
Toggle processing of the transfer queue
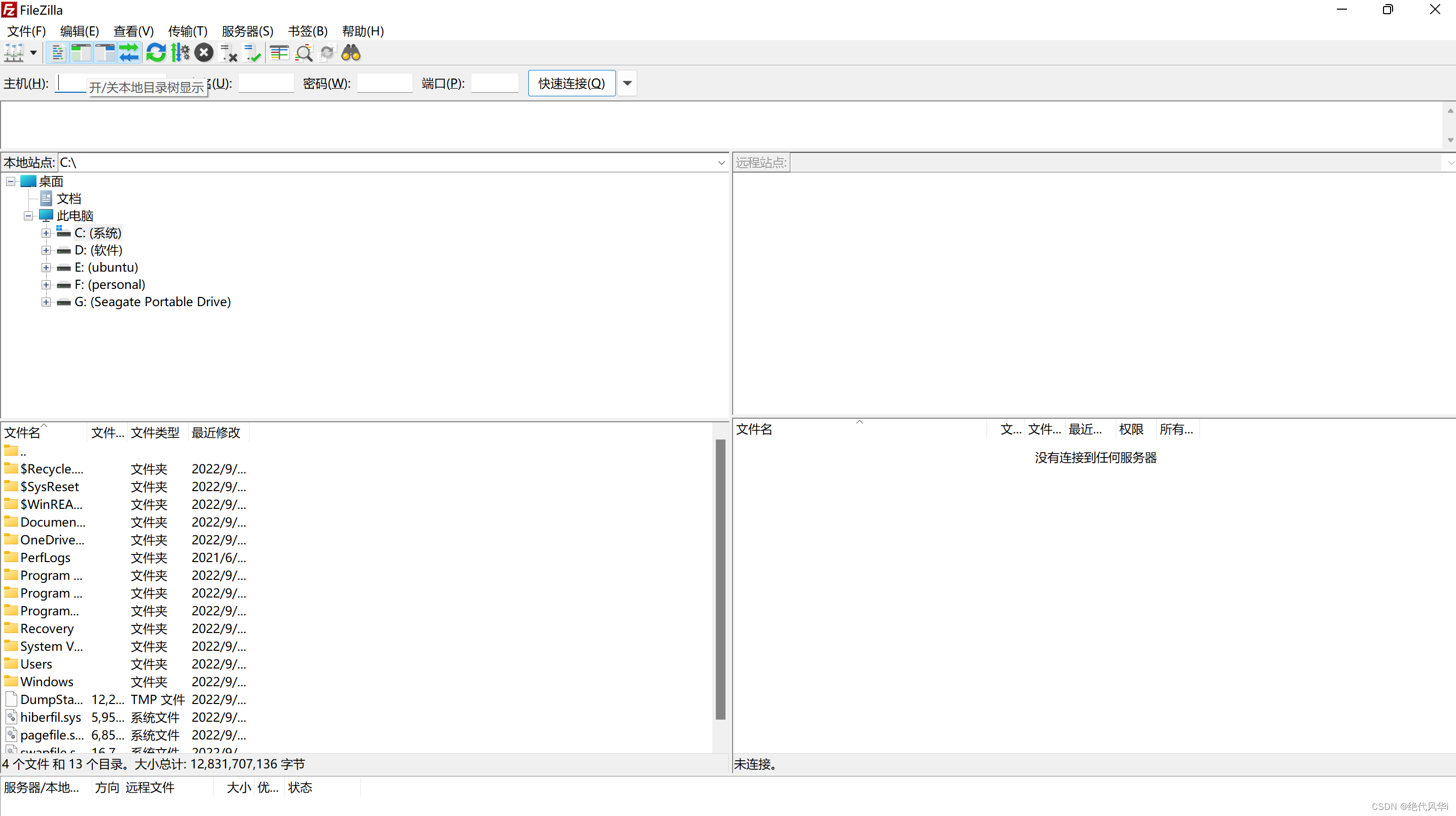click(180, 53)
